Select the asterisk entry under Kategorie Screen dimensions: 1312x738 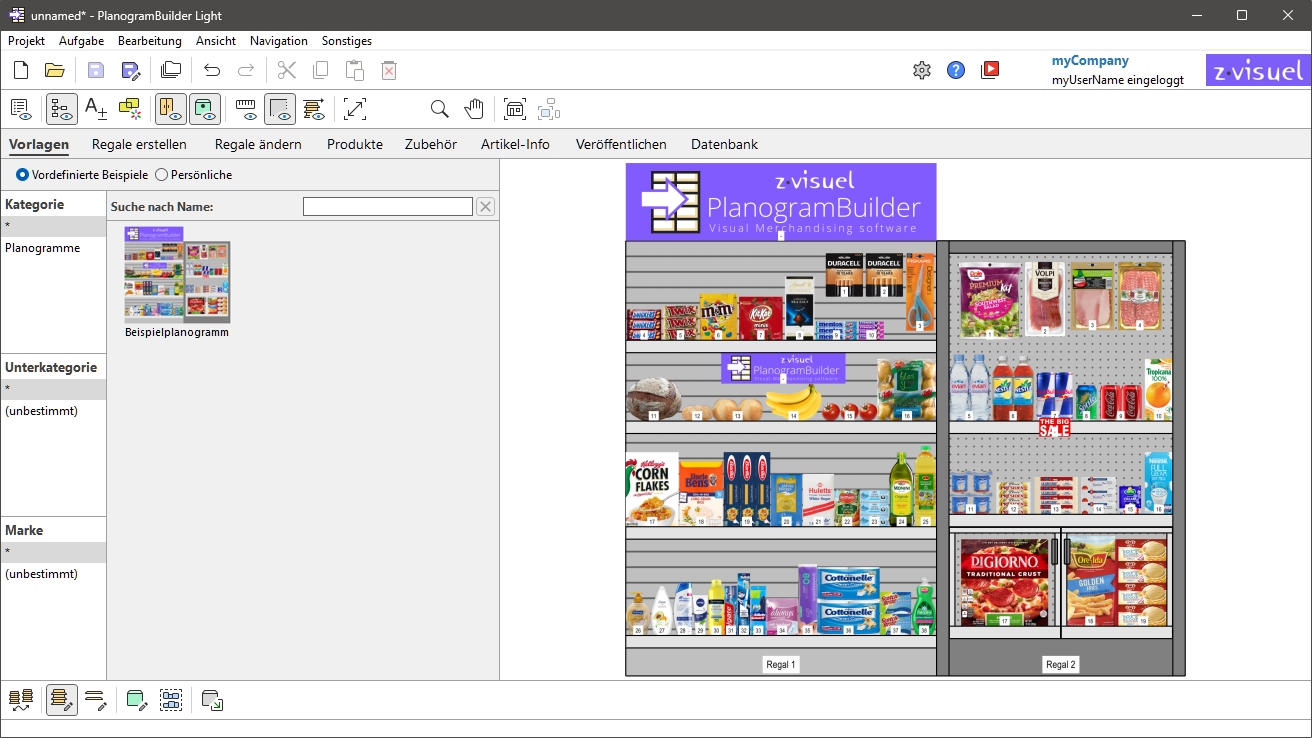point(53,227)
